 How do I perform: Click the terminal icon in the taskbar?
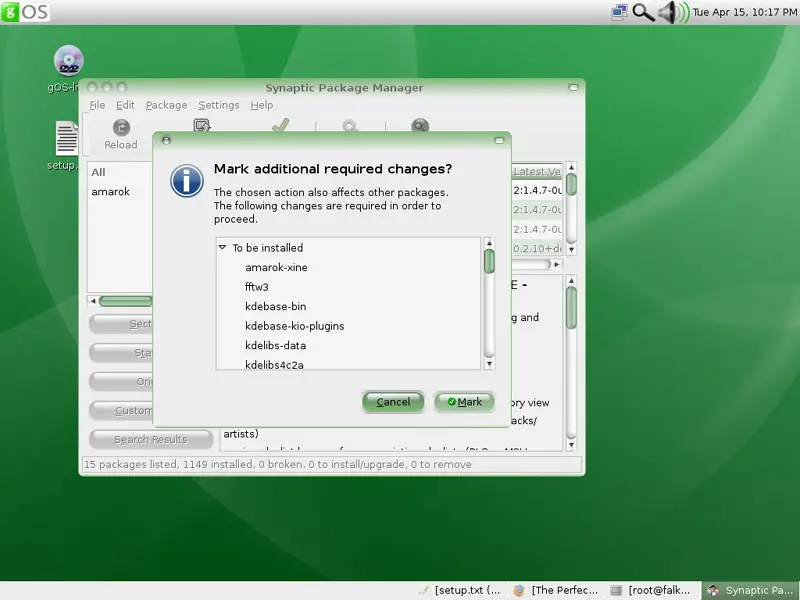[616, 590]
